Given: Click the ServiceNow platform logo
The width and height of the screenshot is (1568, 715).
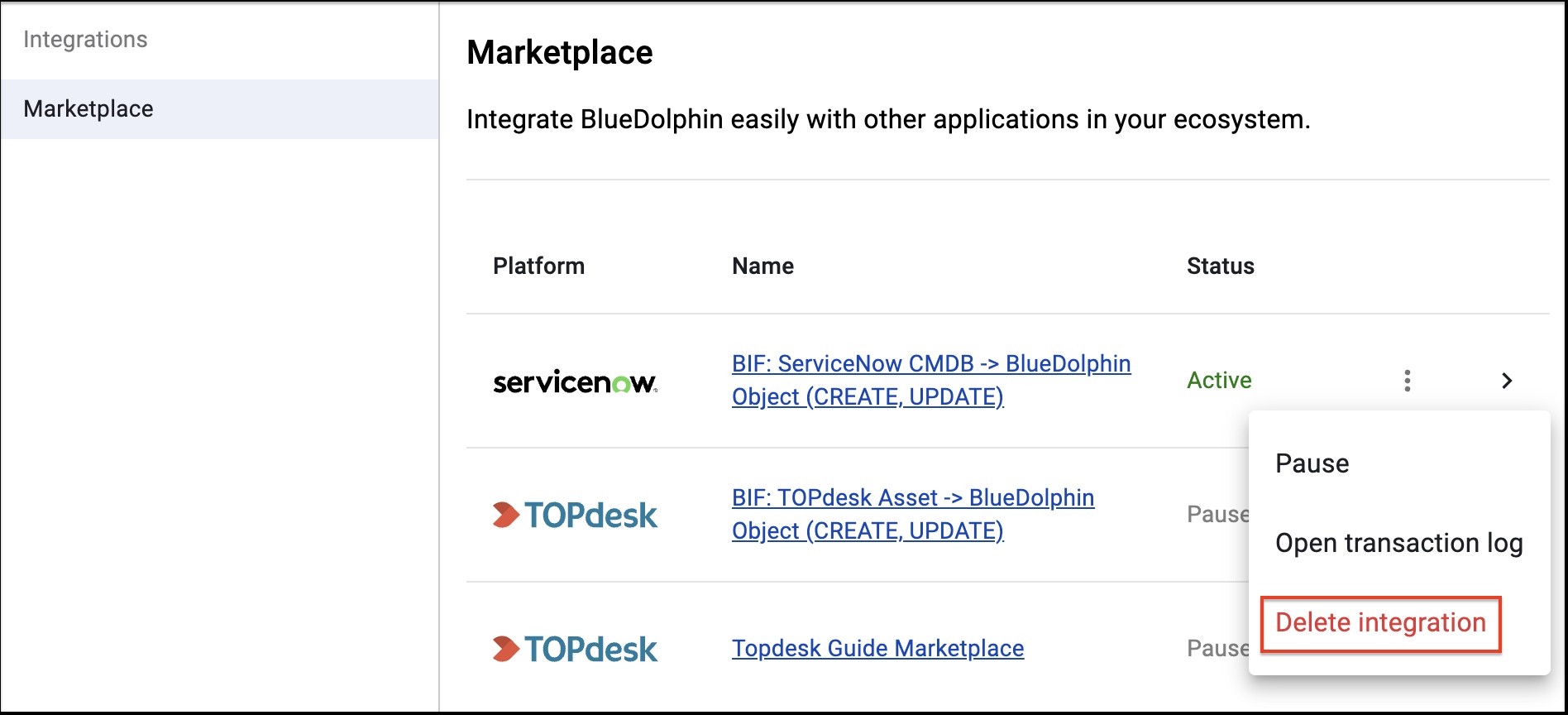Looking at the screenshot, I should tap(576, 381).
